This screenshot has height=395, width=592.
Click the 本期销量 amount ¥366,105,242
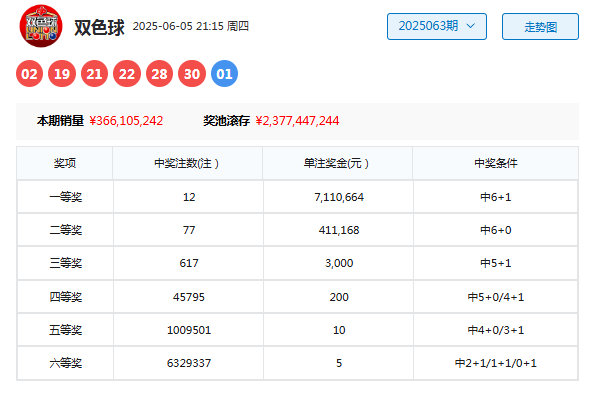(126, 121)
